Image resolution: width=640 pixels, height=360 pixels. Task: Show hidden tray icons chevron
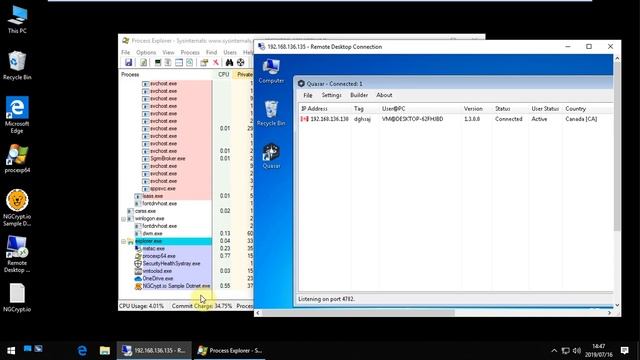point(554,351)
